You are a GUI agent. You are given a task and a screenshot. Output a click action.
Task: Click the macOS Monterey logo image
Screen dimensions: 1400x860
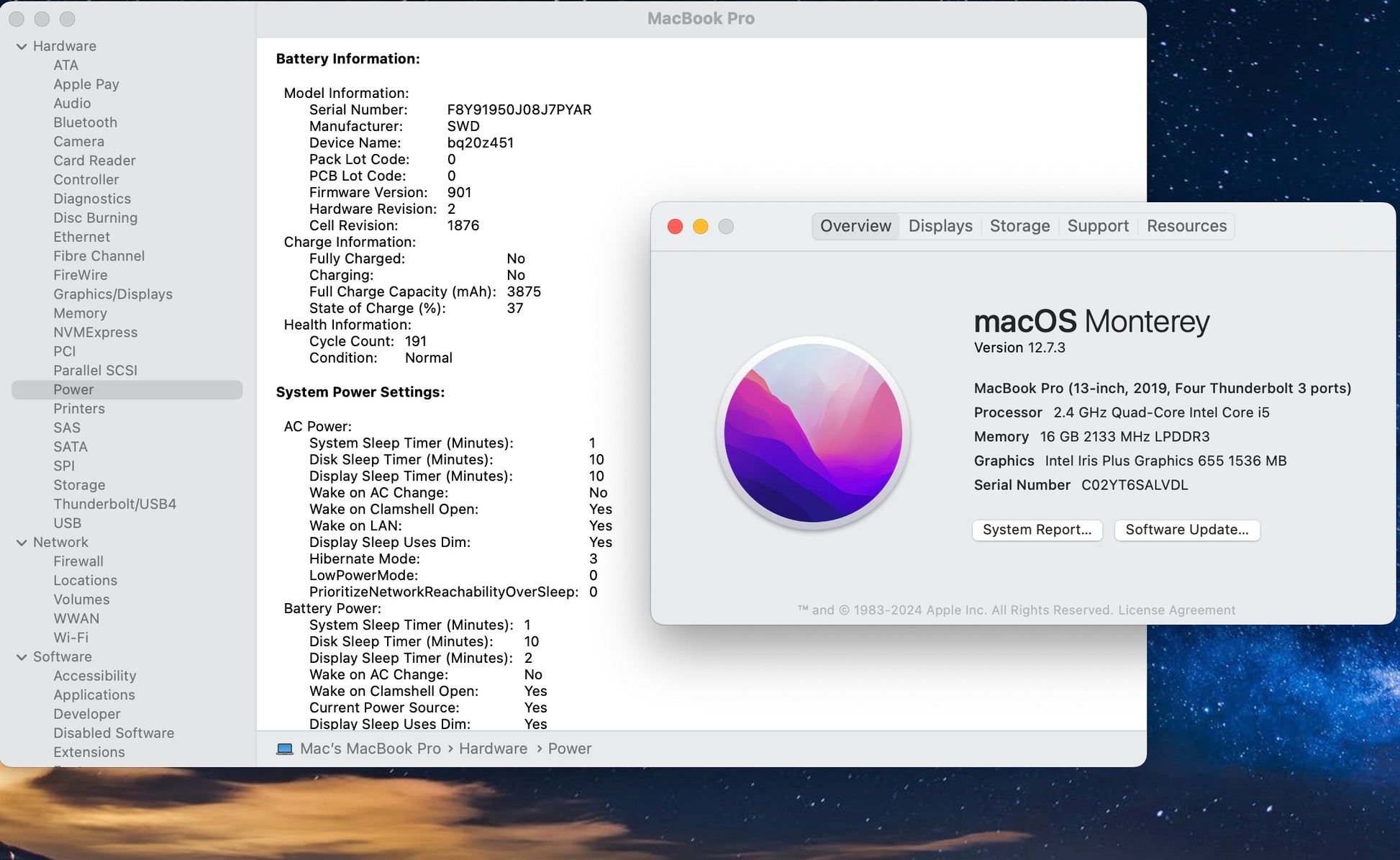pyautogui.click(x=813, y=433)
